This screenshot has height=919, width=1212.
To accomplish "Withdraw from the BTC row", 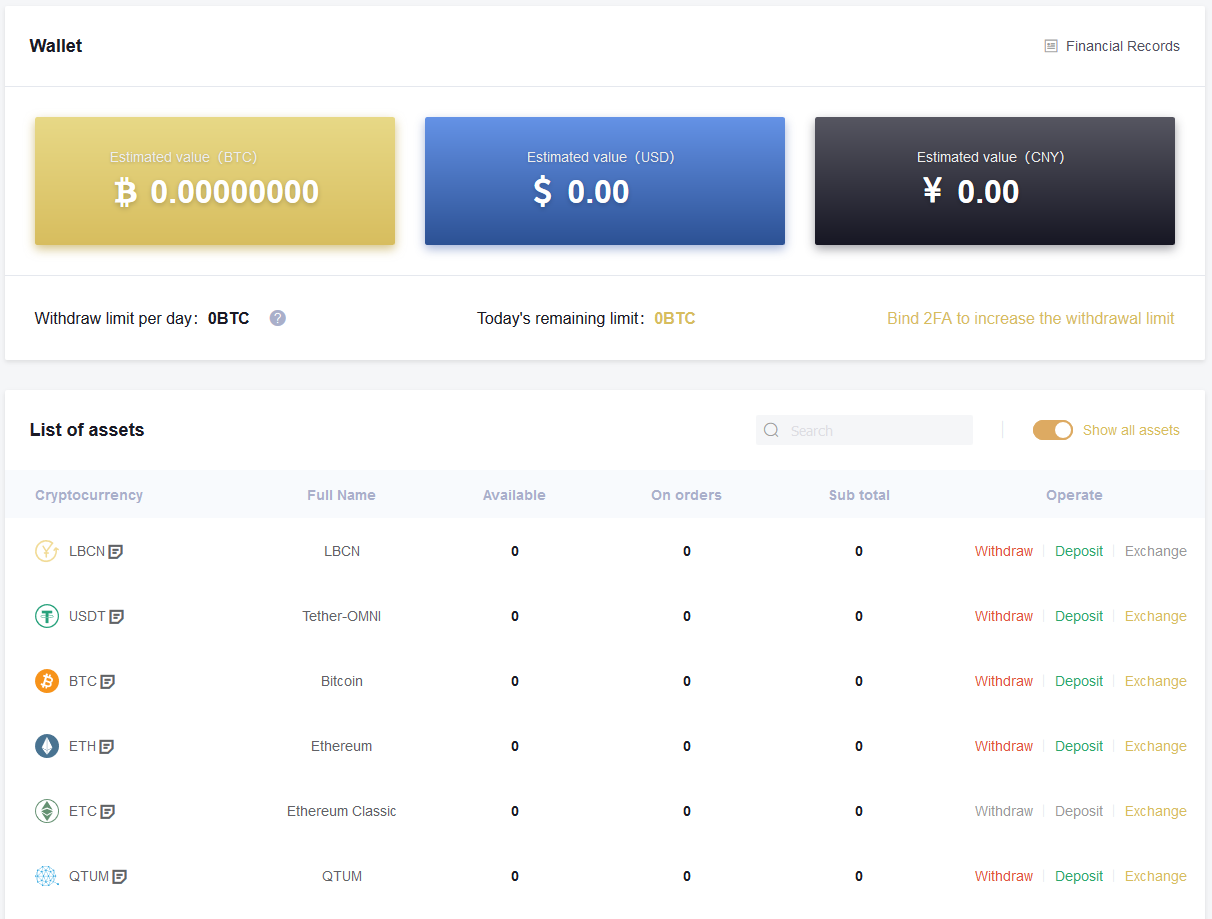I will [1003, 681].
